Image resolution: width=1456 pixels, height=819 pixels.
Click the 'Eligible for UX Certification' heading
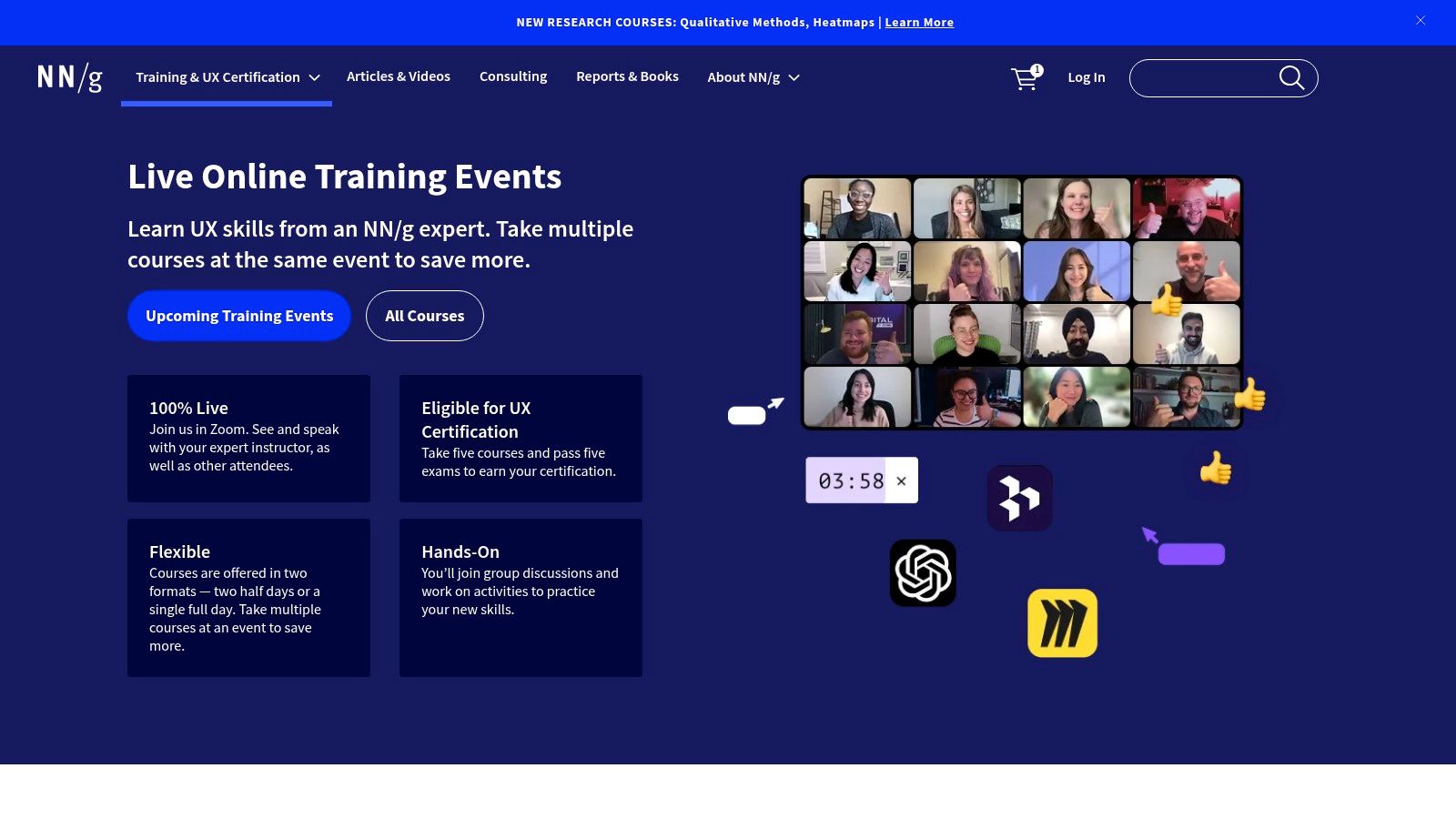[x=476, y=420]
